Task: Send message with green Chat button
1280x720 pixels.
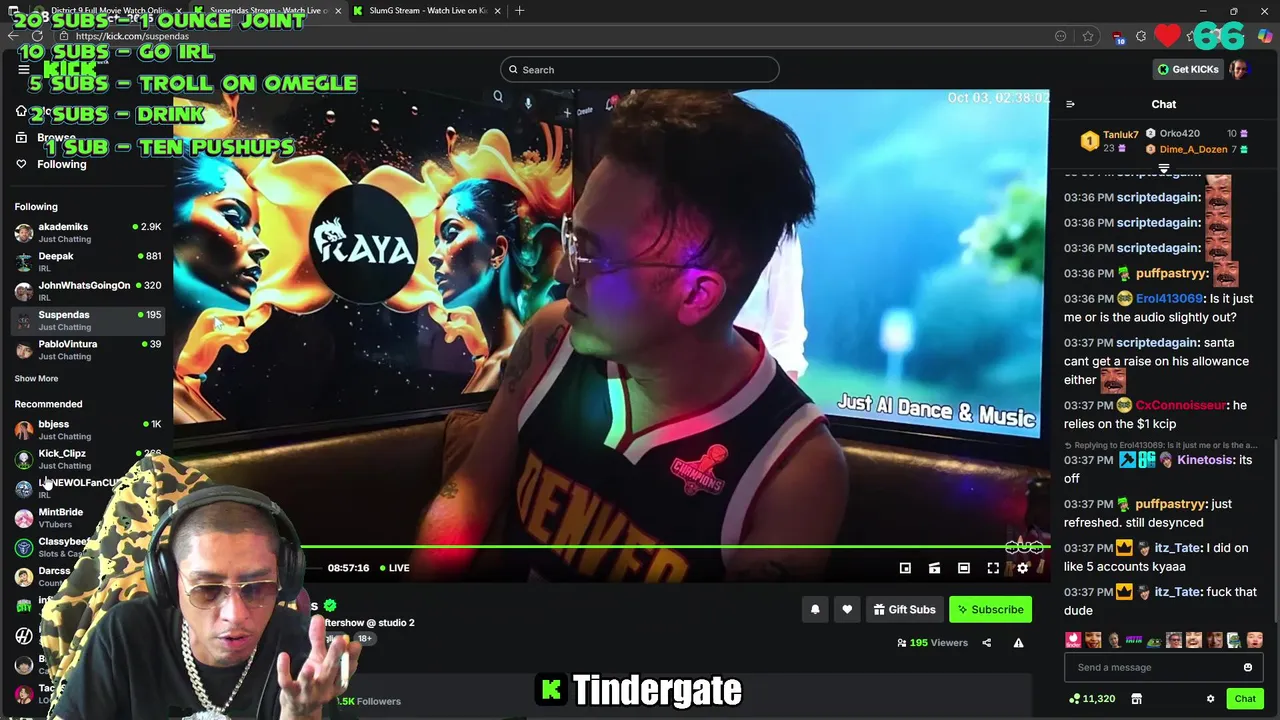Action: (x=1245, y=699)
